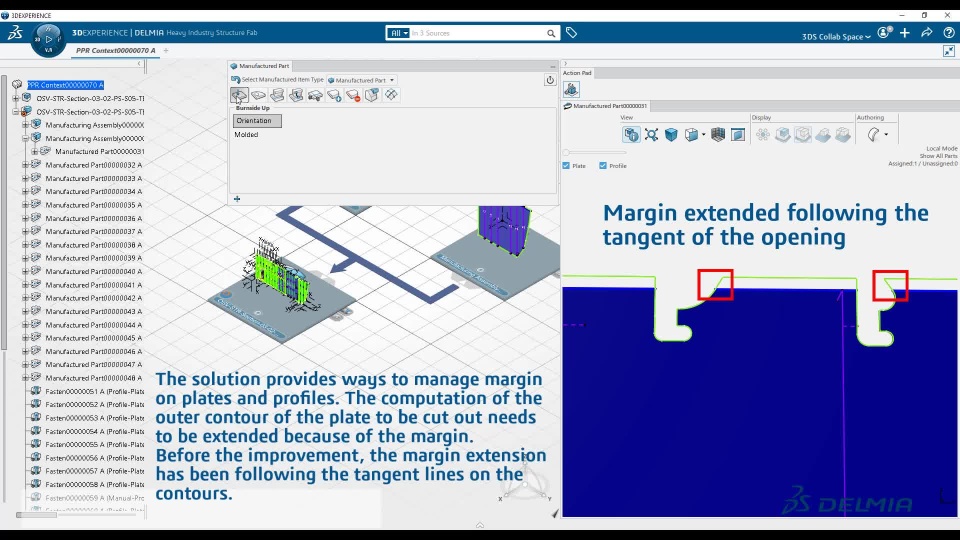The width and height of the screenshot is (960, 540).
Task: Select the Action Pad tab
Action: click(x=577, y=73)
